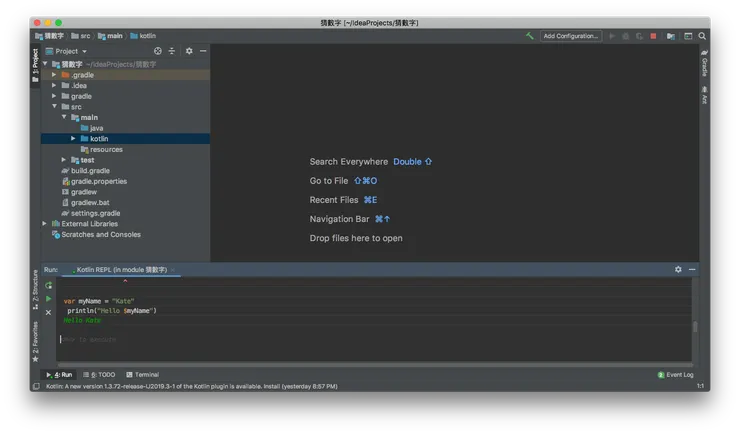
Task: Click Run with Coverage toolbar icon
Action: tap(639, 36)
